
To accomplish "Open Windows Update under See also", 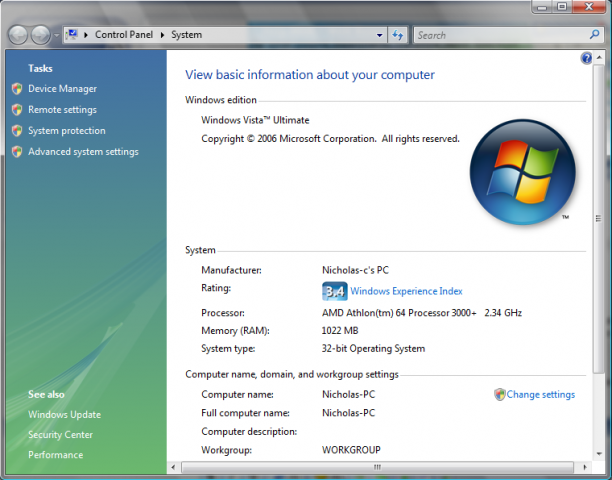I will click(x=64, y=414).
